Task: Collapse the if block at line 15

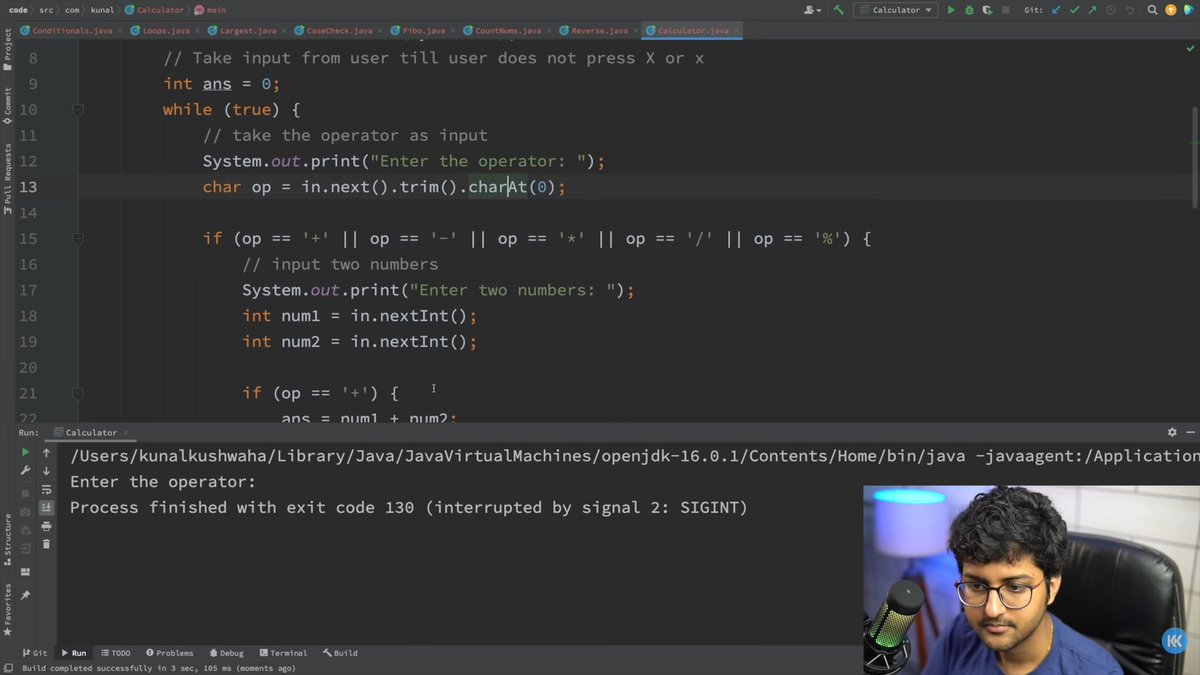Action: (x=78, y=238)
